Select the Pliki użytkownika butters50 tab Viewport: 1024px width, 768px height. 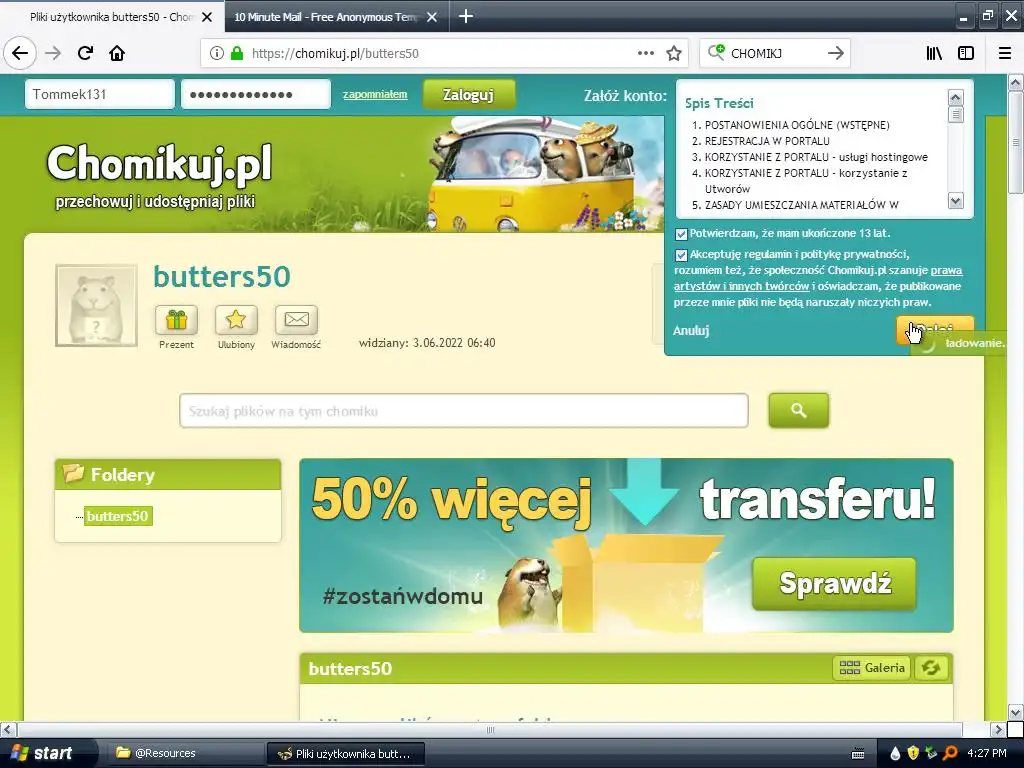click(x=112, y=17)
